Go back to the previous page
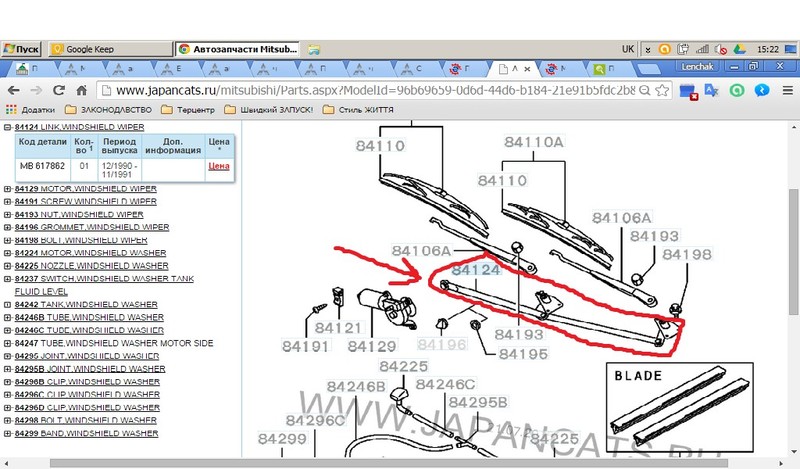Image resolution: width=800 pixels, height=469 pixels. click(14, 90)
